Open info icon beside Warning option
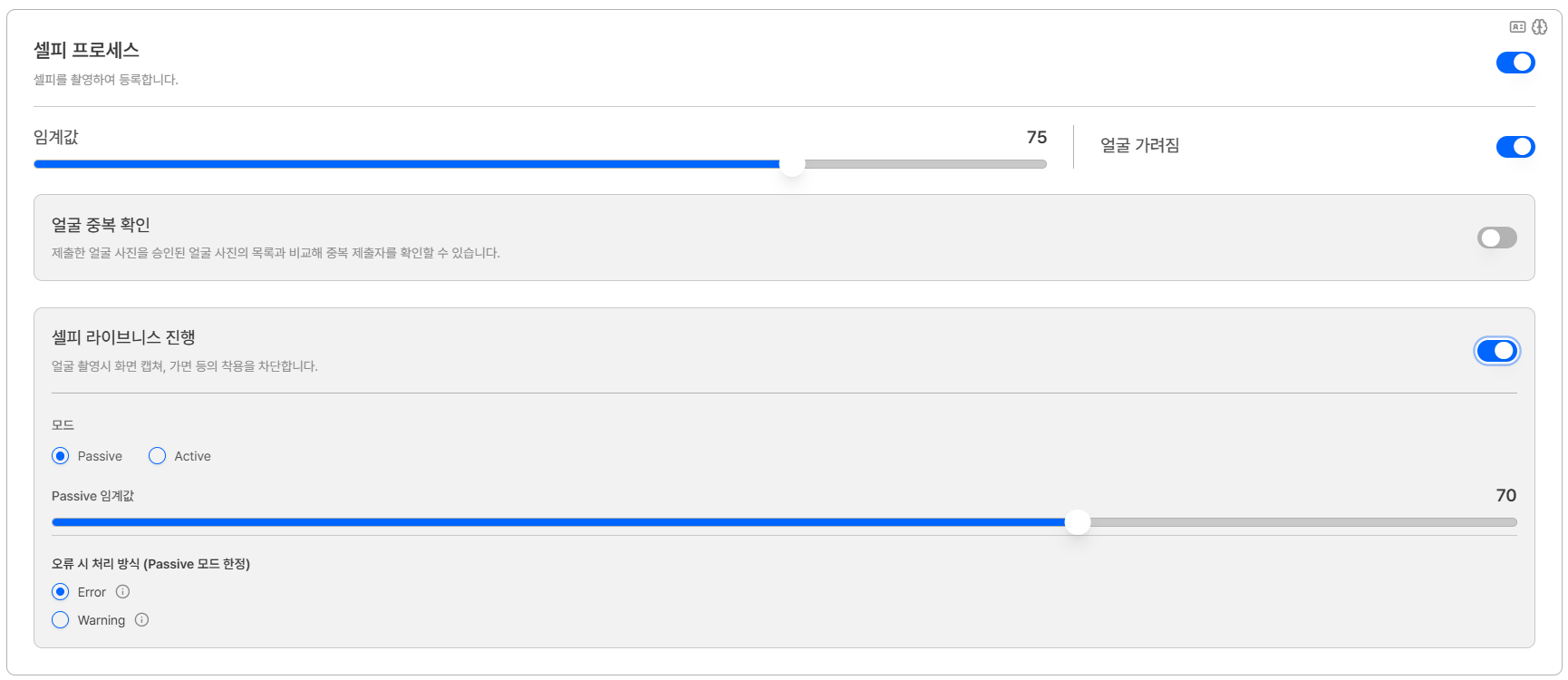 [142, 620]
